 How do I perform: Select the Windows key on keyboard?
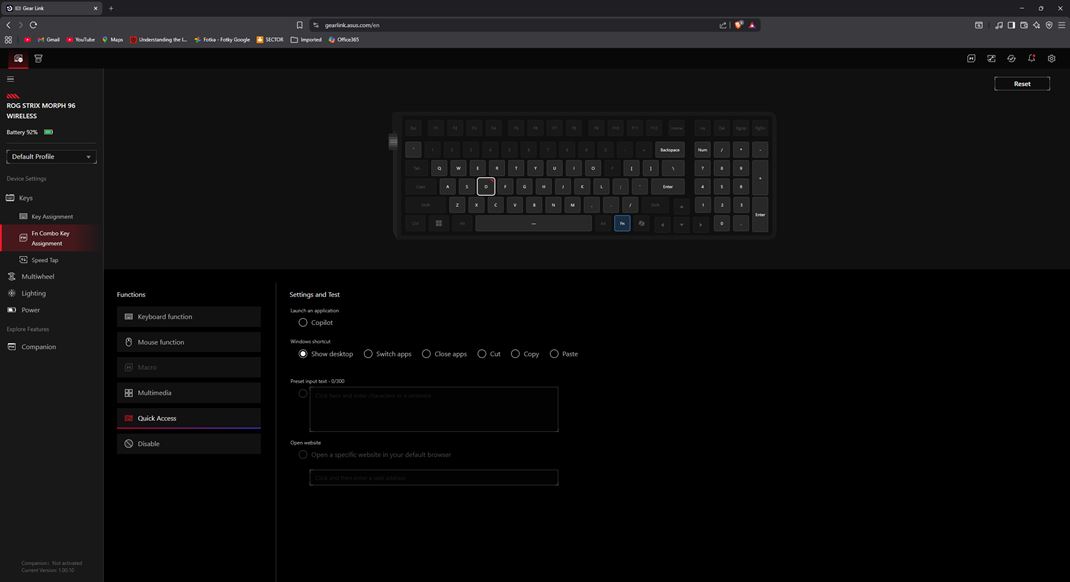439,223
